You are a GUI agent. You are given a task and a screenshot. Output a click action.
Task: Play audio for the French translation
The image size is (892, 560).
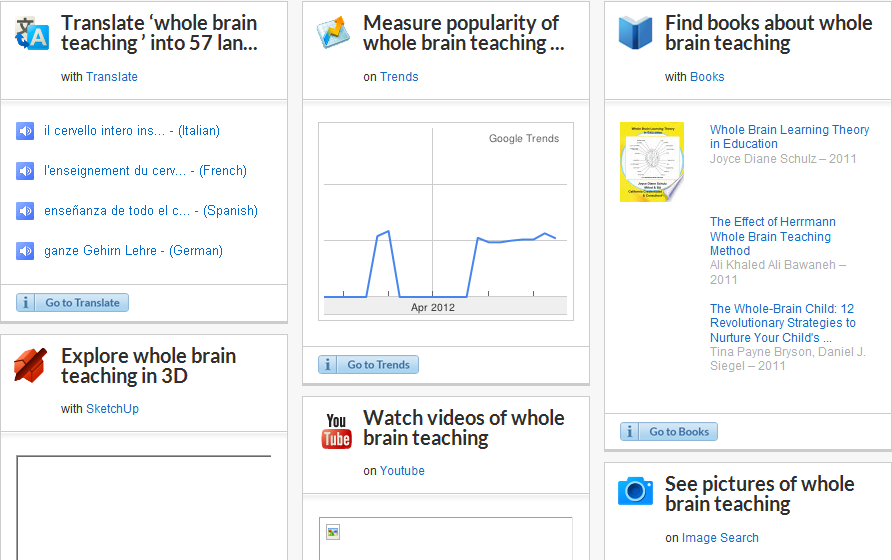(x=25, y=171)
